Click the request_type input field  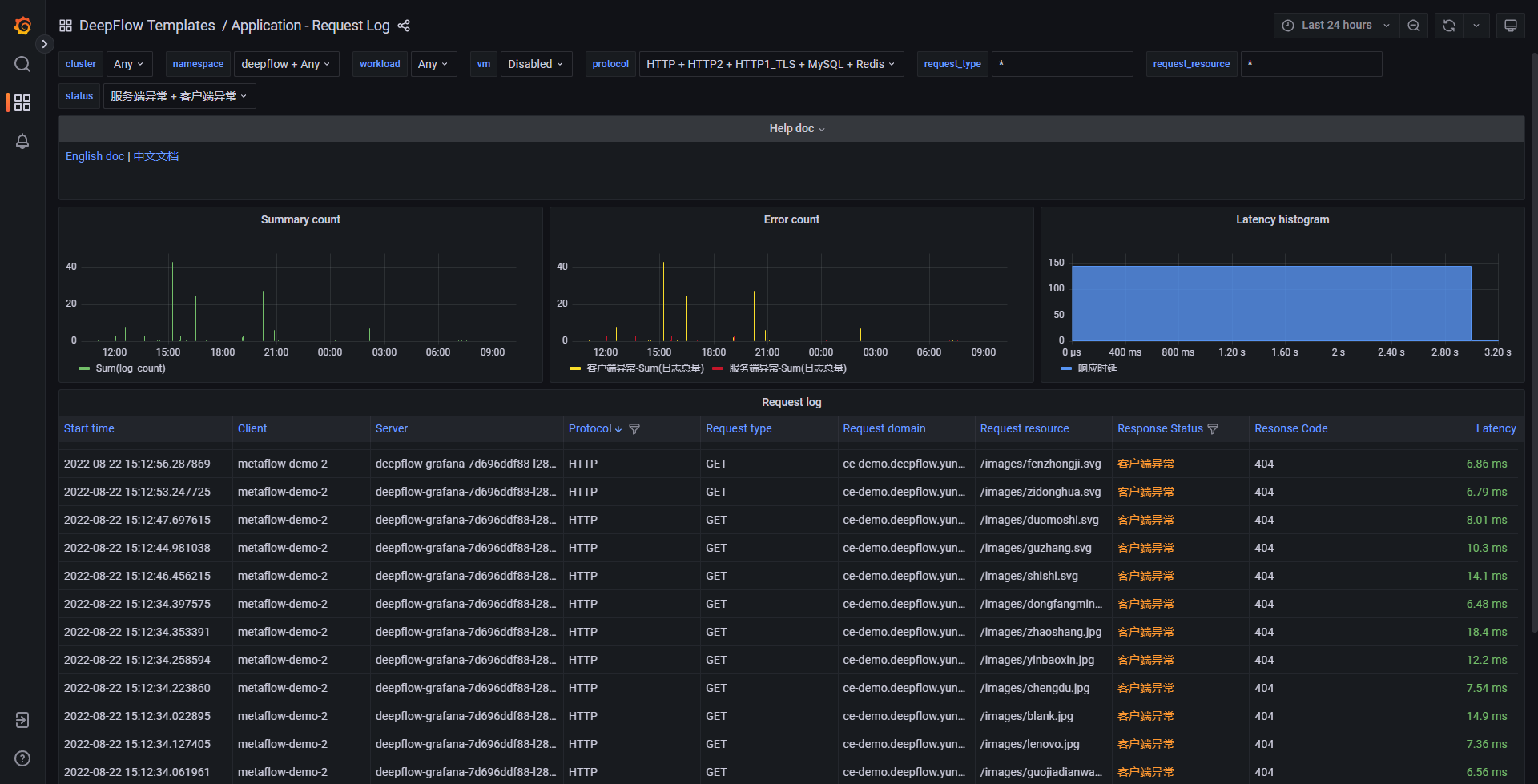[x=1062, y=64]
